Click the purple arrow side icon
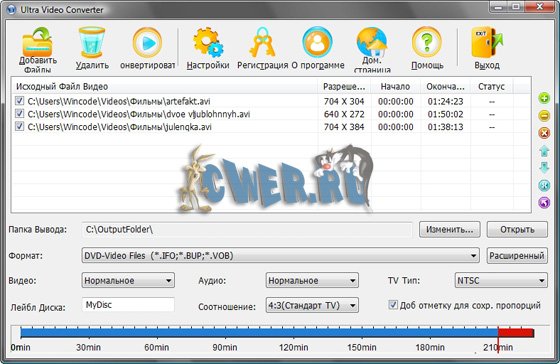 544,203
